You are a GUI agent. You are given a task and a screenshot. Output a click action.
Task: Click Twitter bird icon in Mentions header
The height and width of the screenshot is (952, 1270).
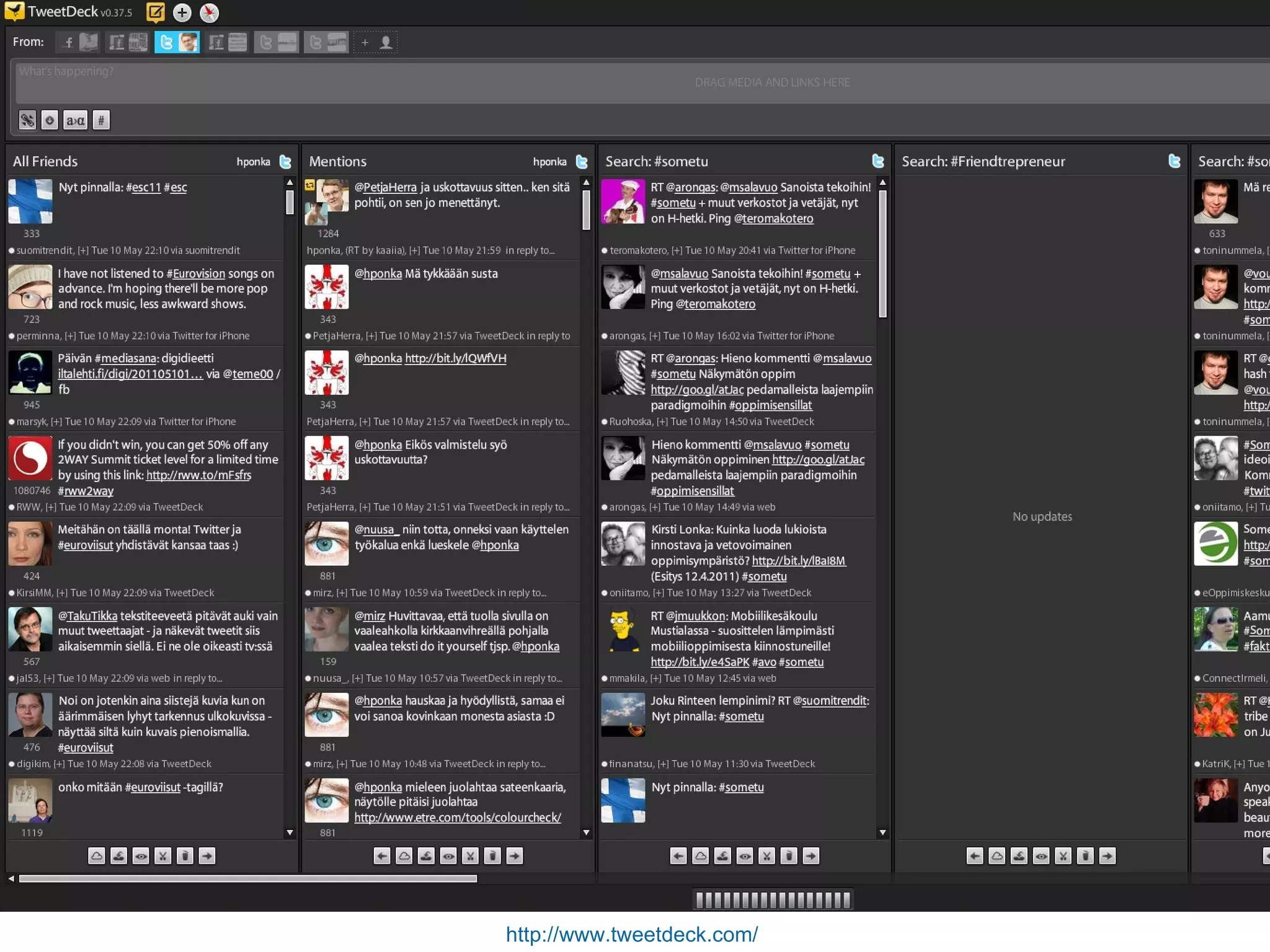click(x=582, y=161)
